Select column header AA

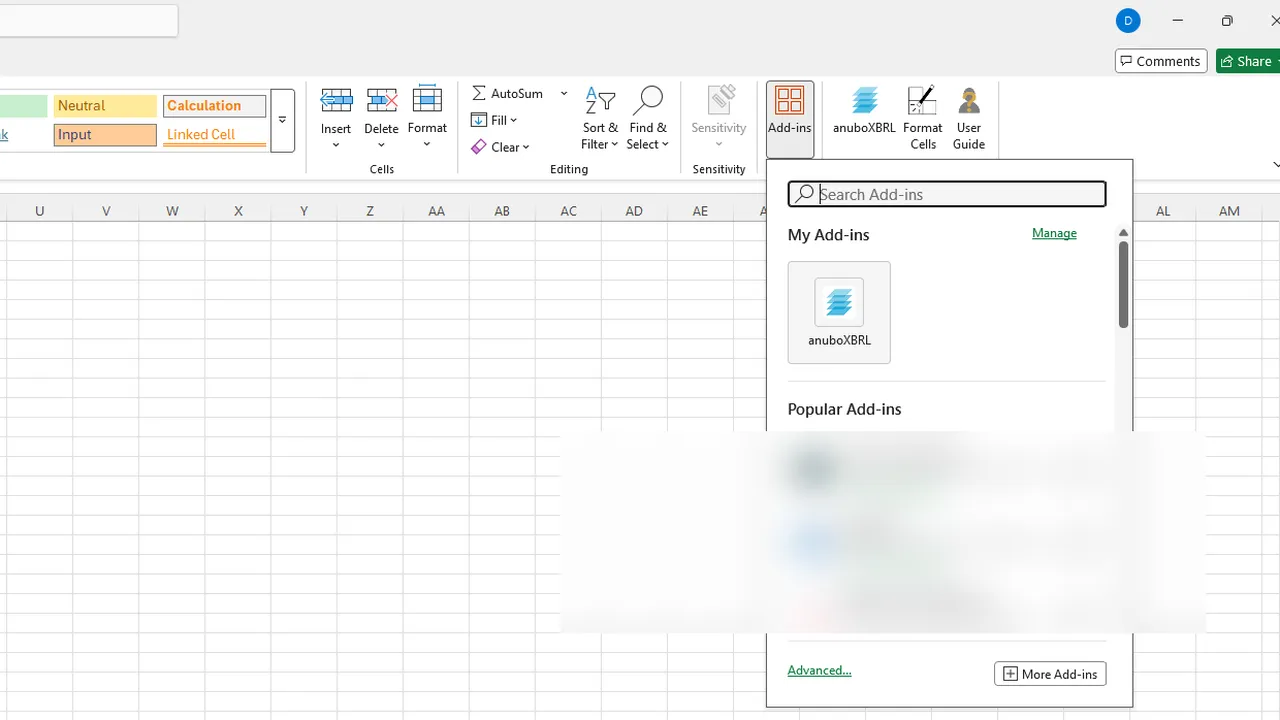pyautogui.click(x=436, y=211)
